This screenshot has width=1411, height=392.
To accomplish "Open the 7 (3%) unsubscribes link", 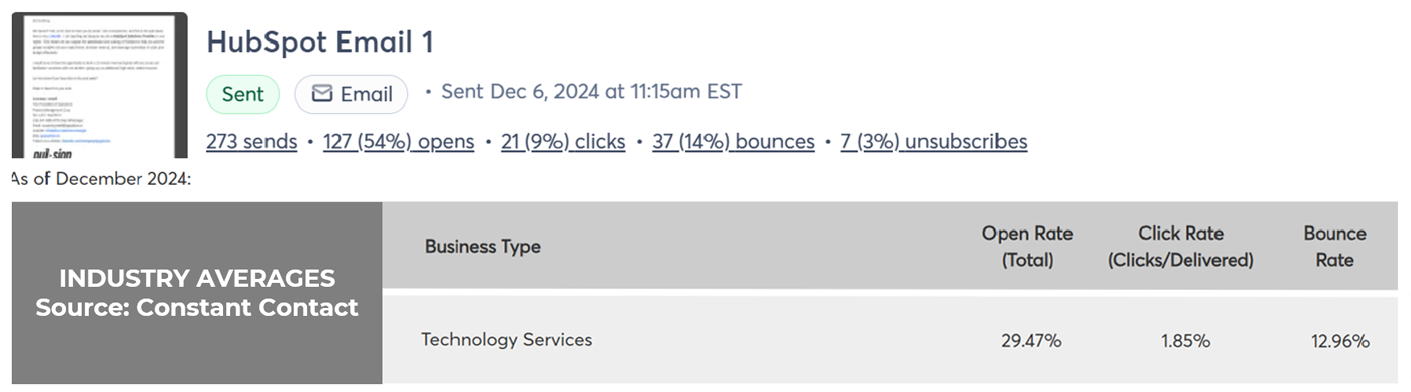I will 934,142.
